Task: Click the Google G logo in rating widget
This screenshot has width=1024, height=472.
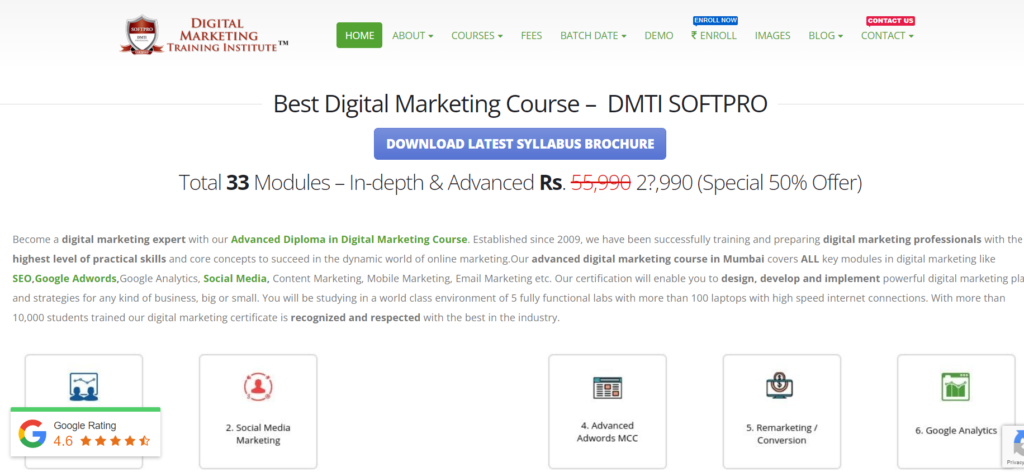Action: [x=32, y=433]
